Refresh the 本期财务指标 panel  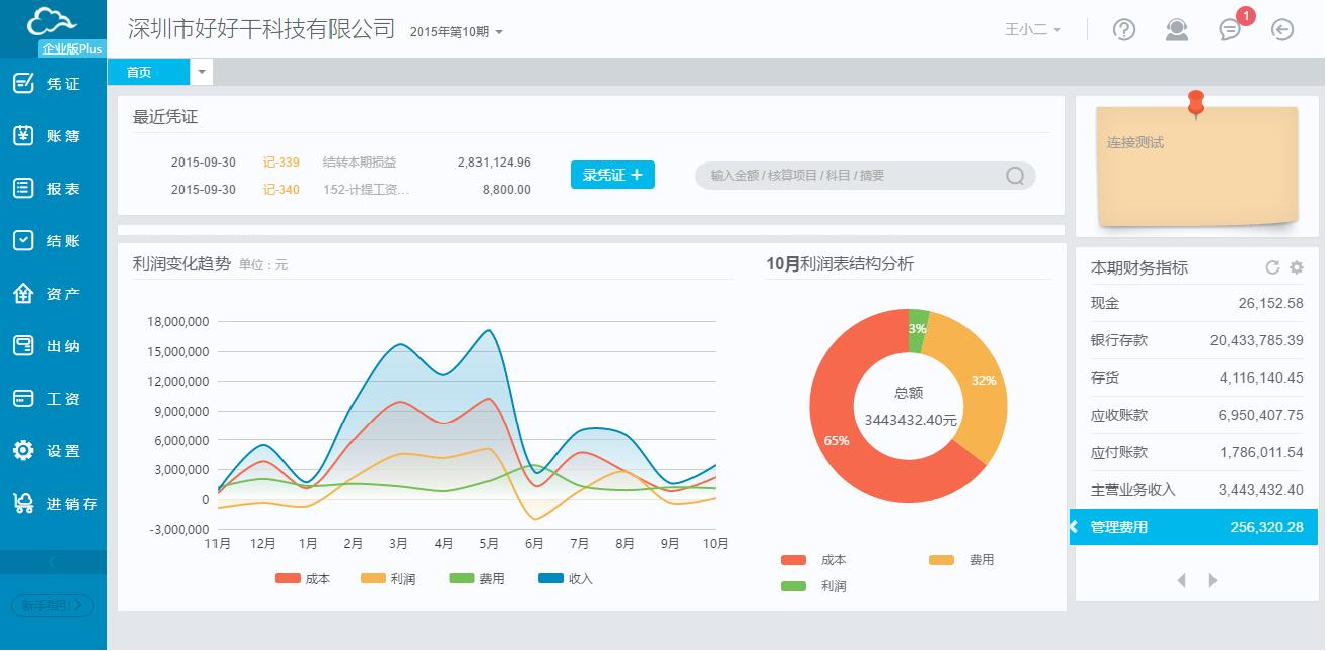(x=1272, y=267)
